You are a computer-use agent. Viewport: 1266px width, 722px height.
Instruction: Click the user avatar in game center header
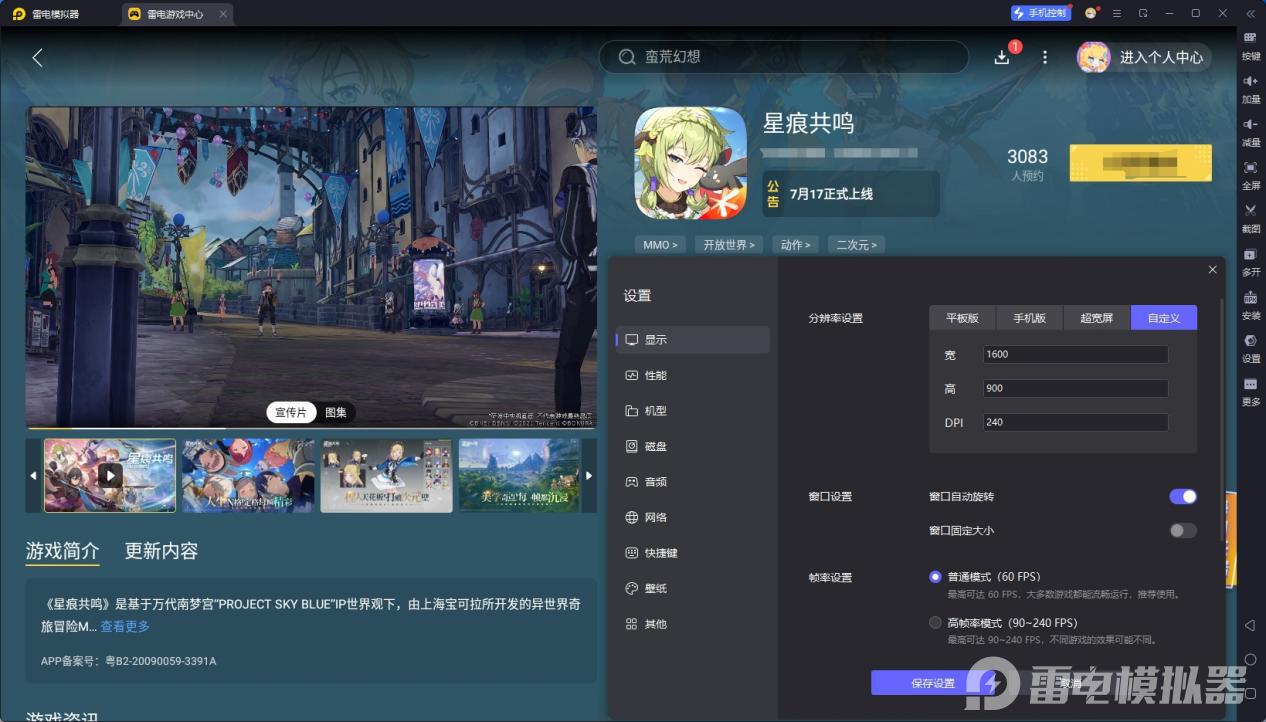click(1093, 57)
